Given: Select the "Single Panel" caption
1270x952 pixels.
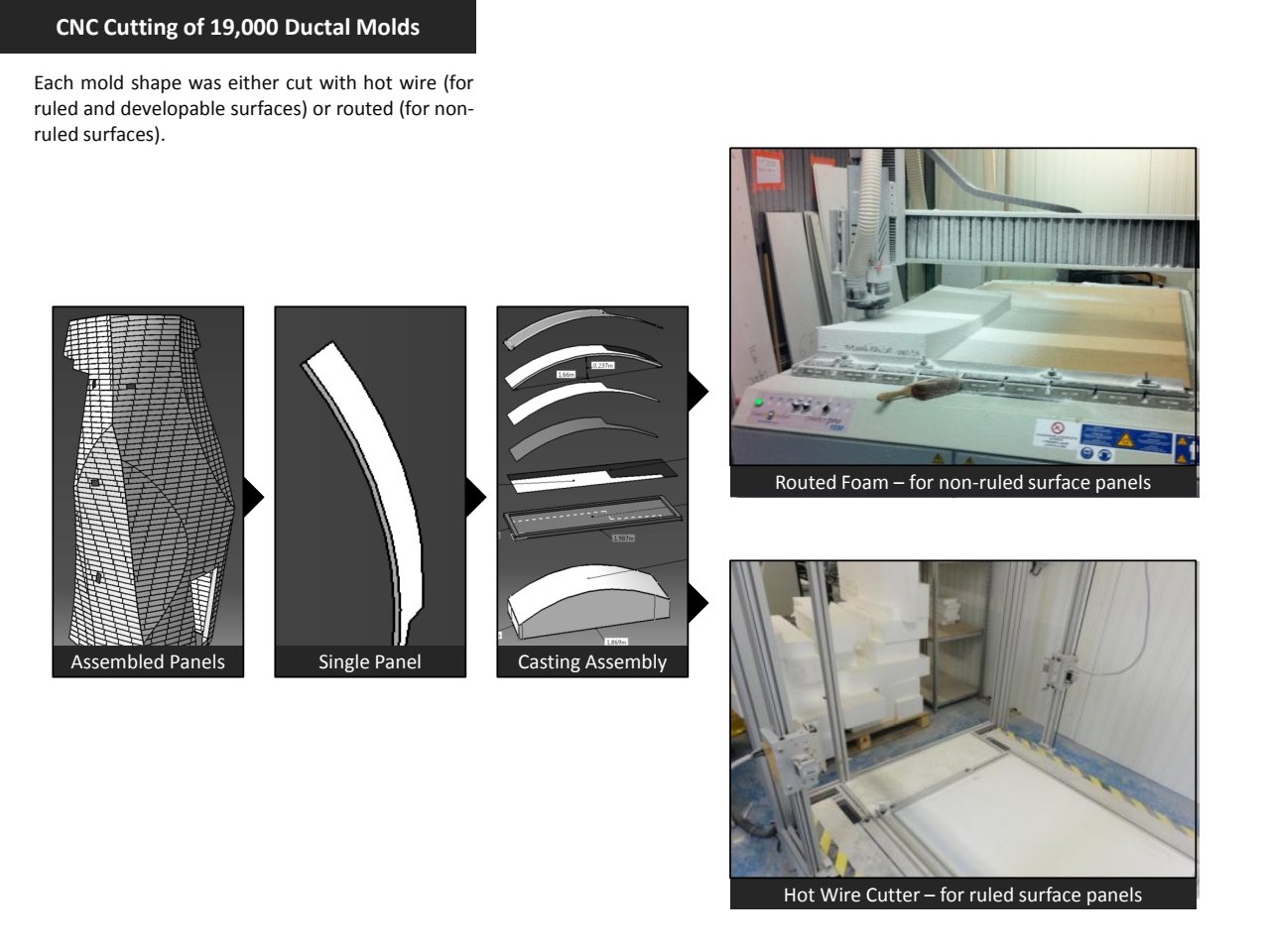Looking at the screenshot, I should pyautogui.click(x=370, y=661).
